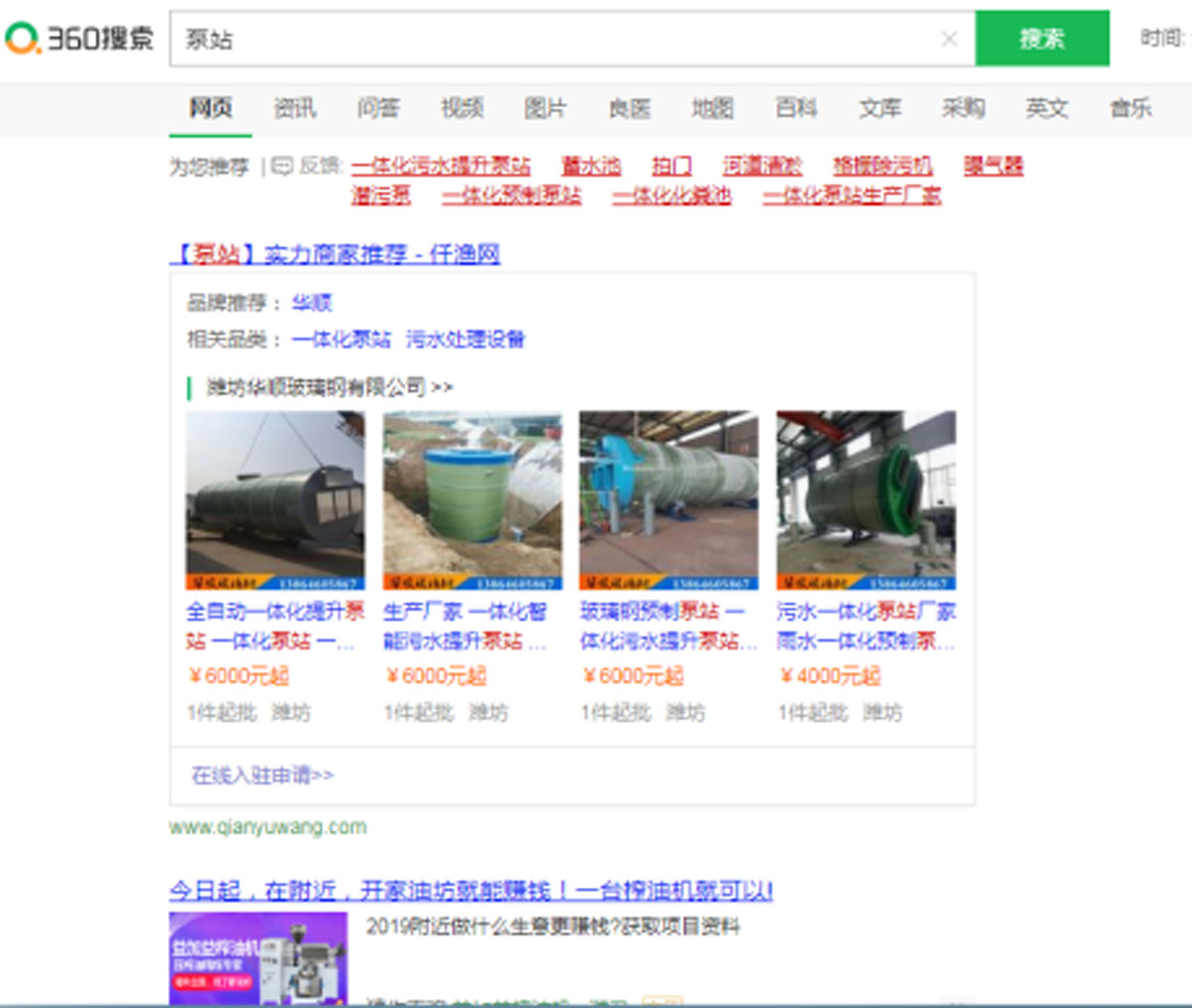Clear the search box with the X icon
The image size is (1192, 1008).
(x=949, y=39)
